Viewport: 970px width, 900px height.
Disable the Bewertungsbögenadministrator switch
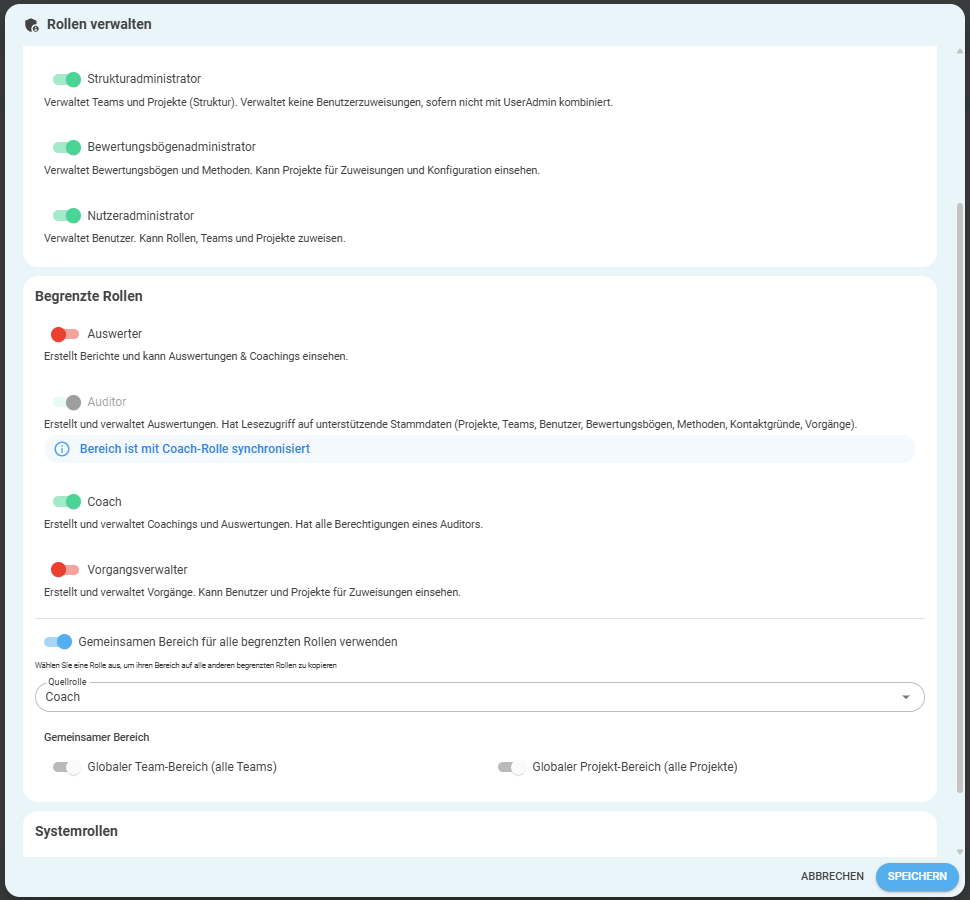point(67,147)
